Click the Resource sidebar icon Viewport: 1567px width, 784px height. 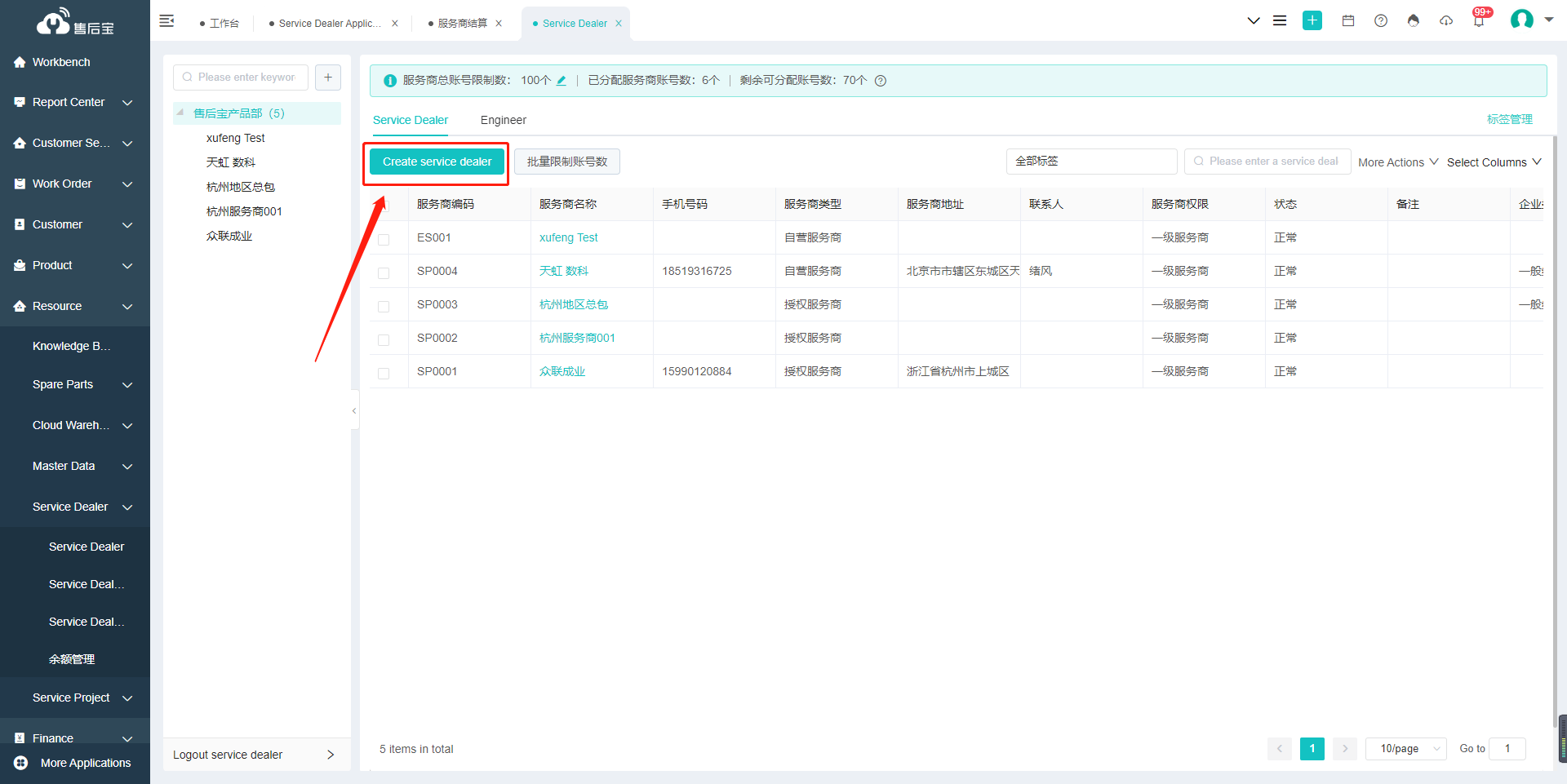point(20,306)
